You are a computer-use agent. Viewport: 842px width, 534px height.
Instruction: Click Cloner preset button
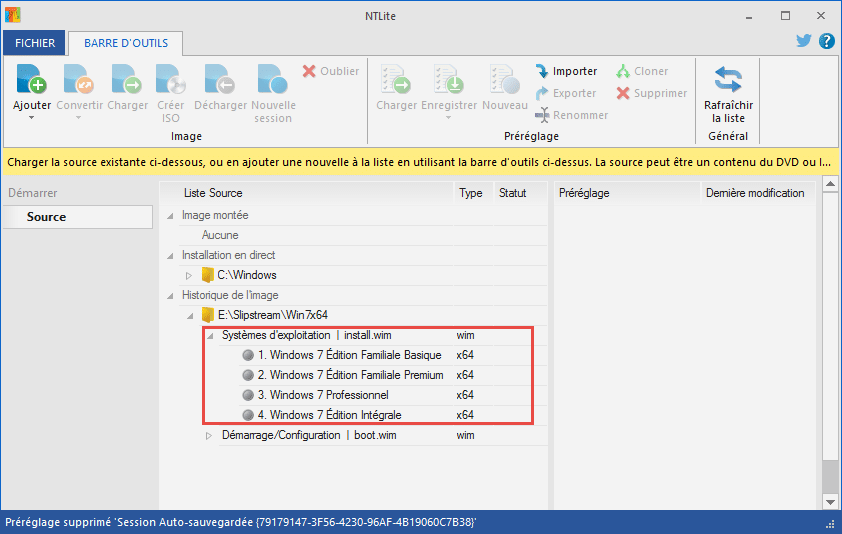(642, 71)
